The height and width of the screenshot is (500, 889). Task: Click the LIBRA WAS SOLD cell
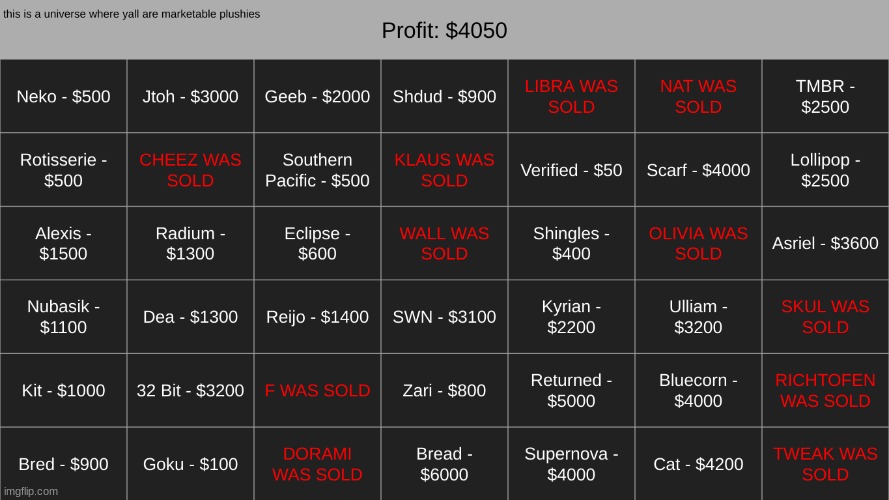(x=572, y=96)
